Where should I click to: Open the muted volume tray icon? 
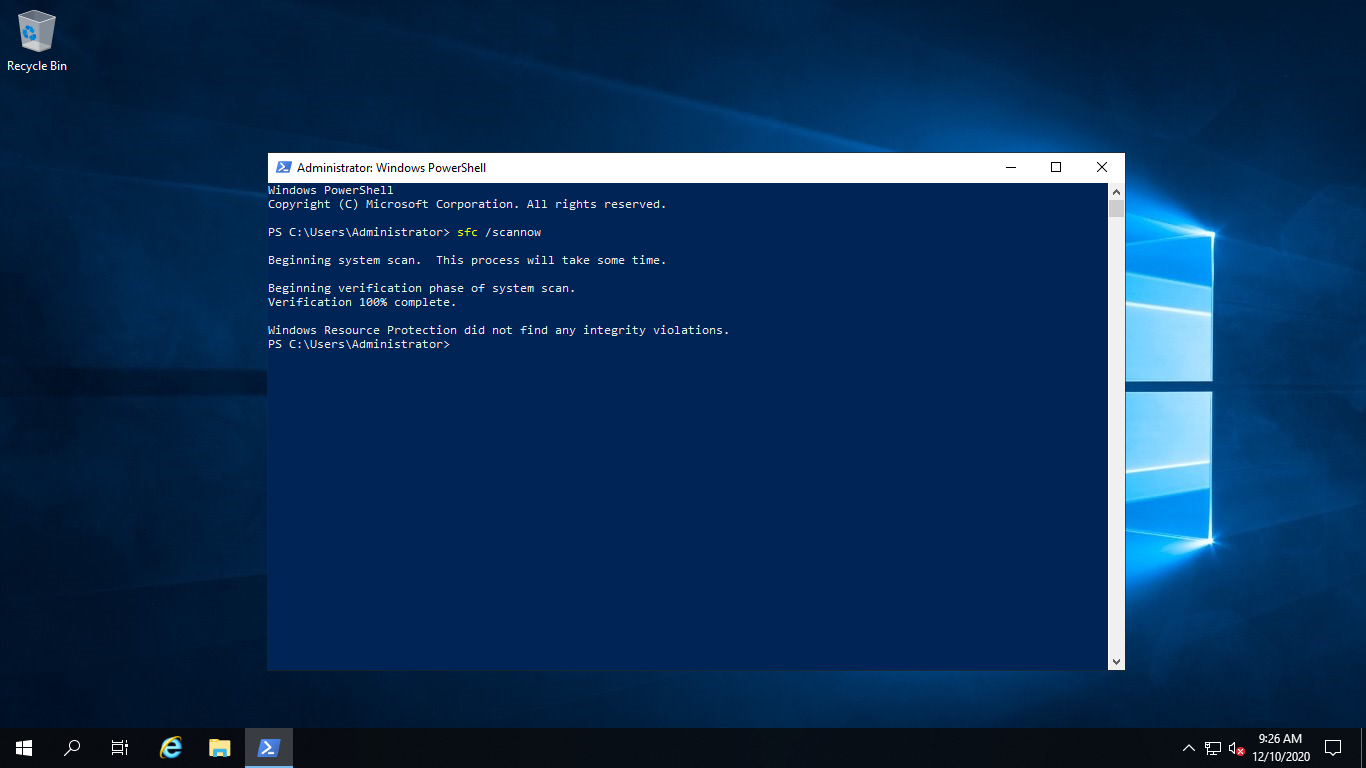pos(1236,747)
